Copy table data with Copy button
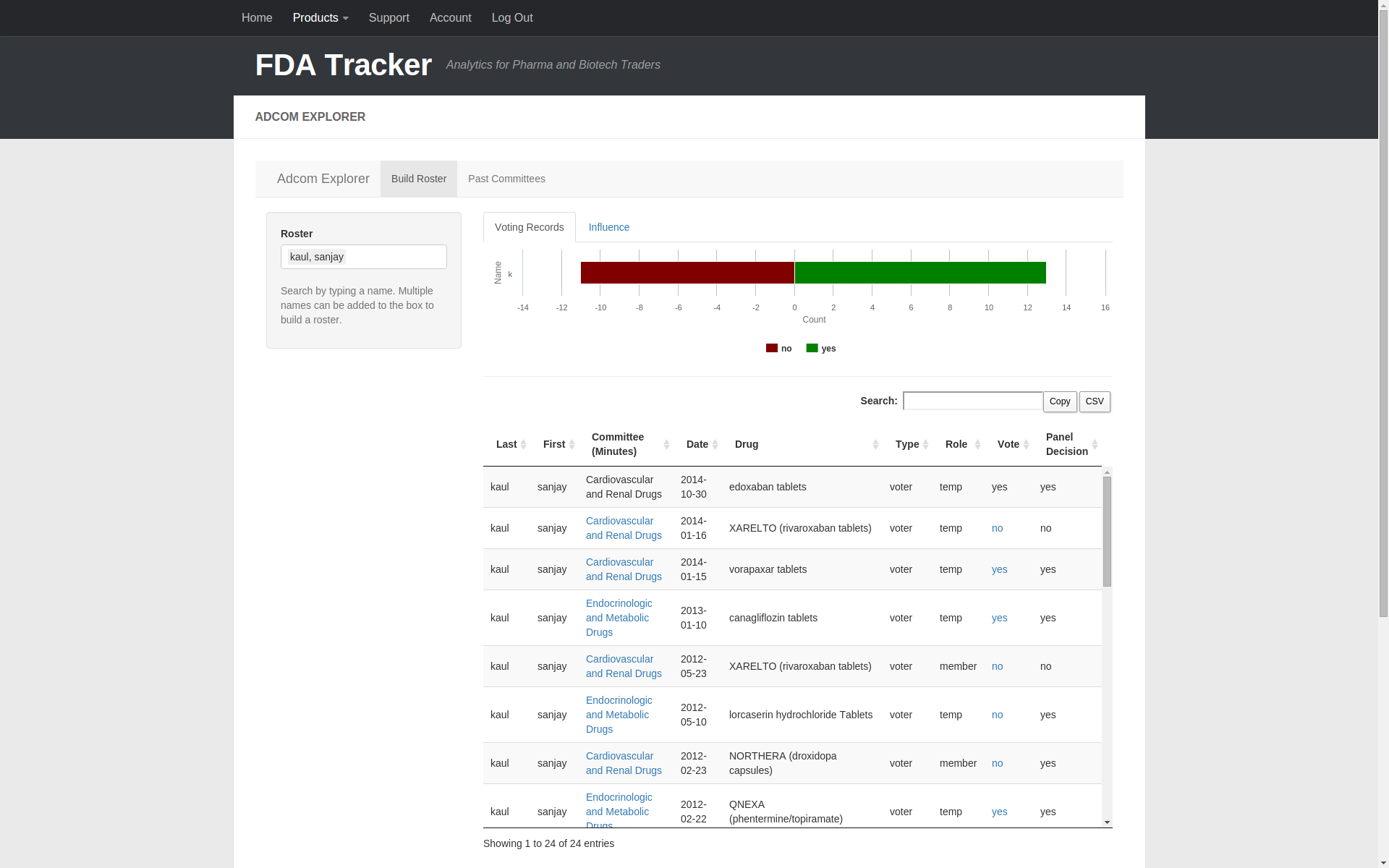This screenshot has height=868, width=1389. click(1060, 401)
